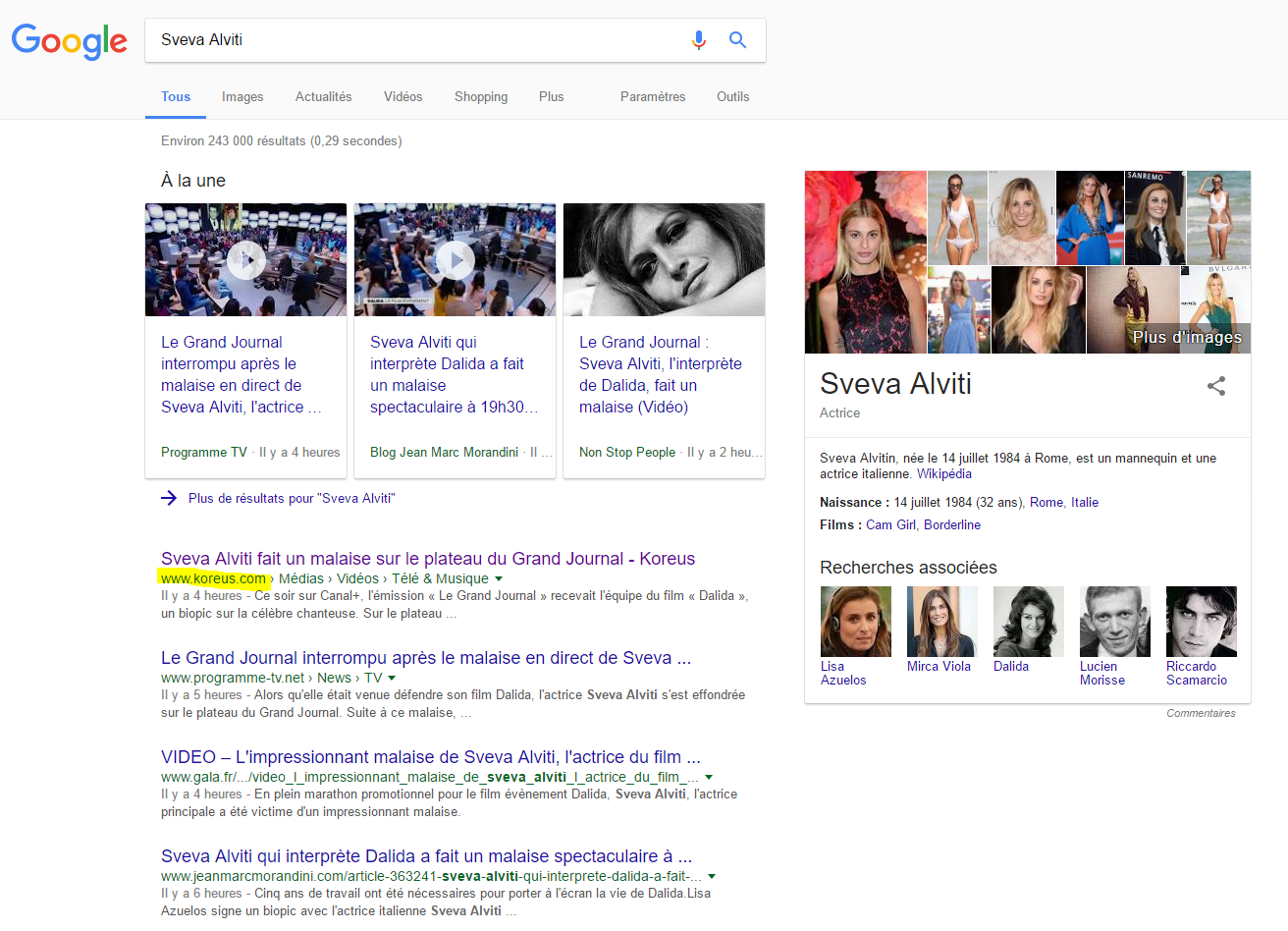Switch to the Actualités tab
Image resolution: width=1288 pixels, height=931 pixels.
pos(323,96)
